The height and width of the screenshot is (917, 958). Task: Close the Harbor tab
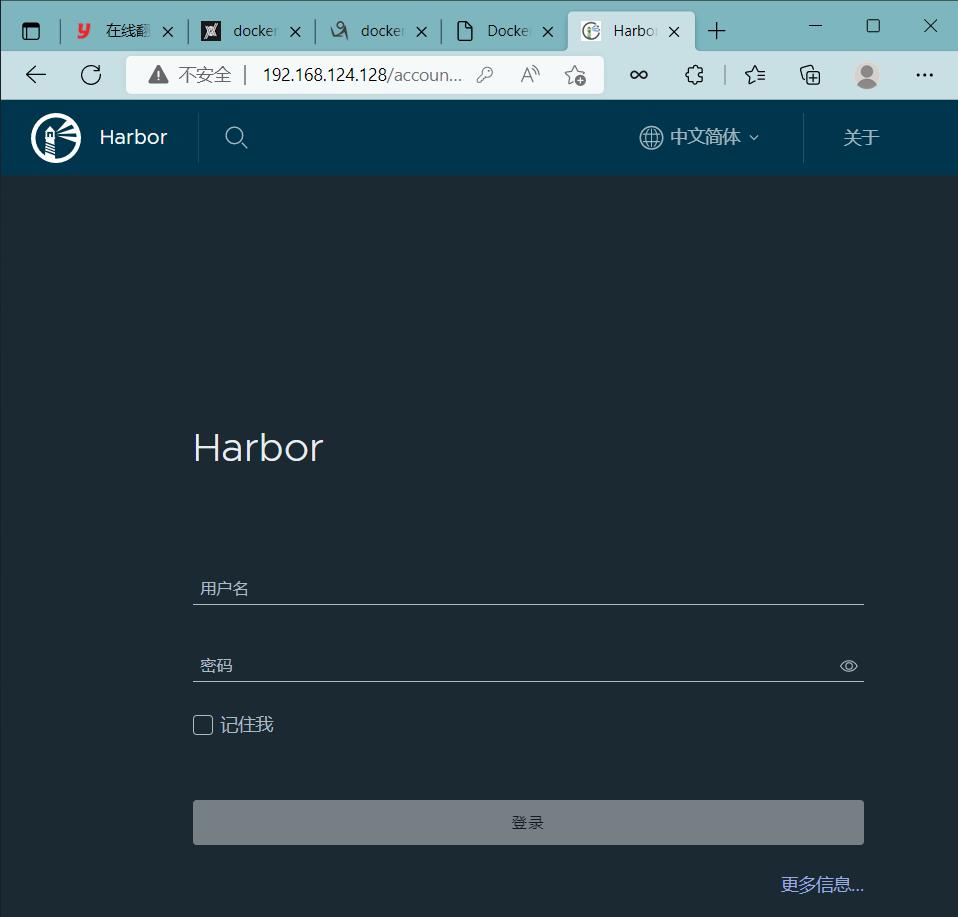tap(674, 32)
